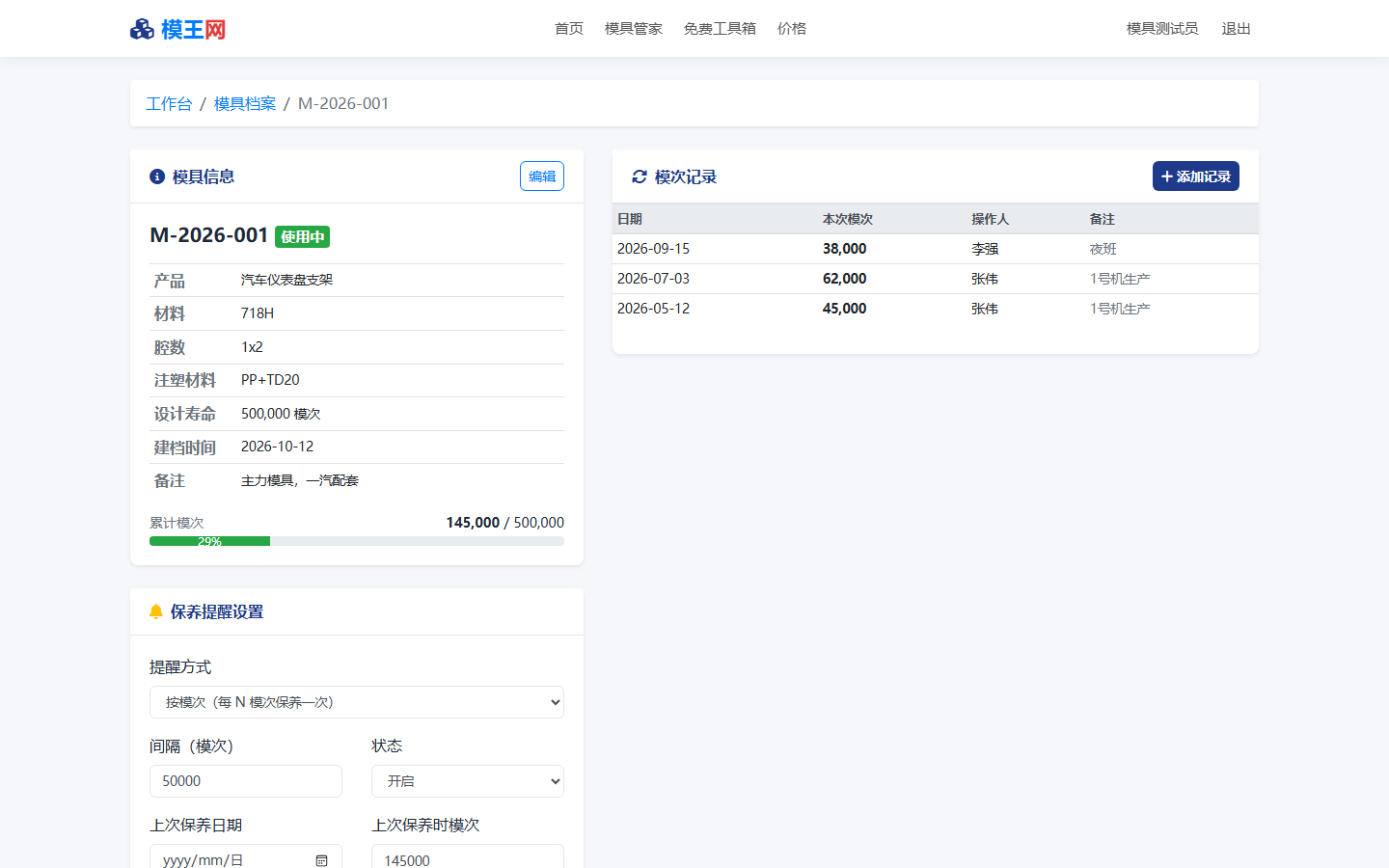Click 退出 to log out
The image size is (1389, 868).
1237,29
